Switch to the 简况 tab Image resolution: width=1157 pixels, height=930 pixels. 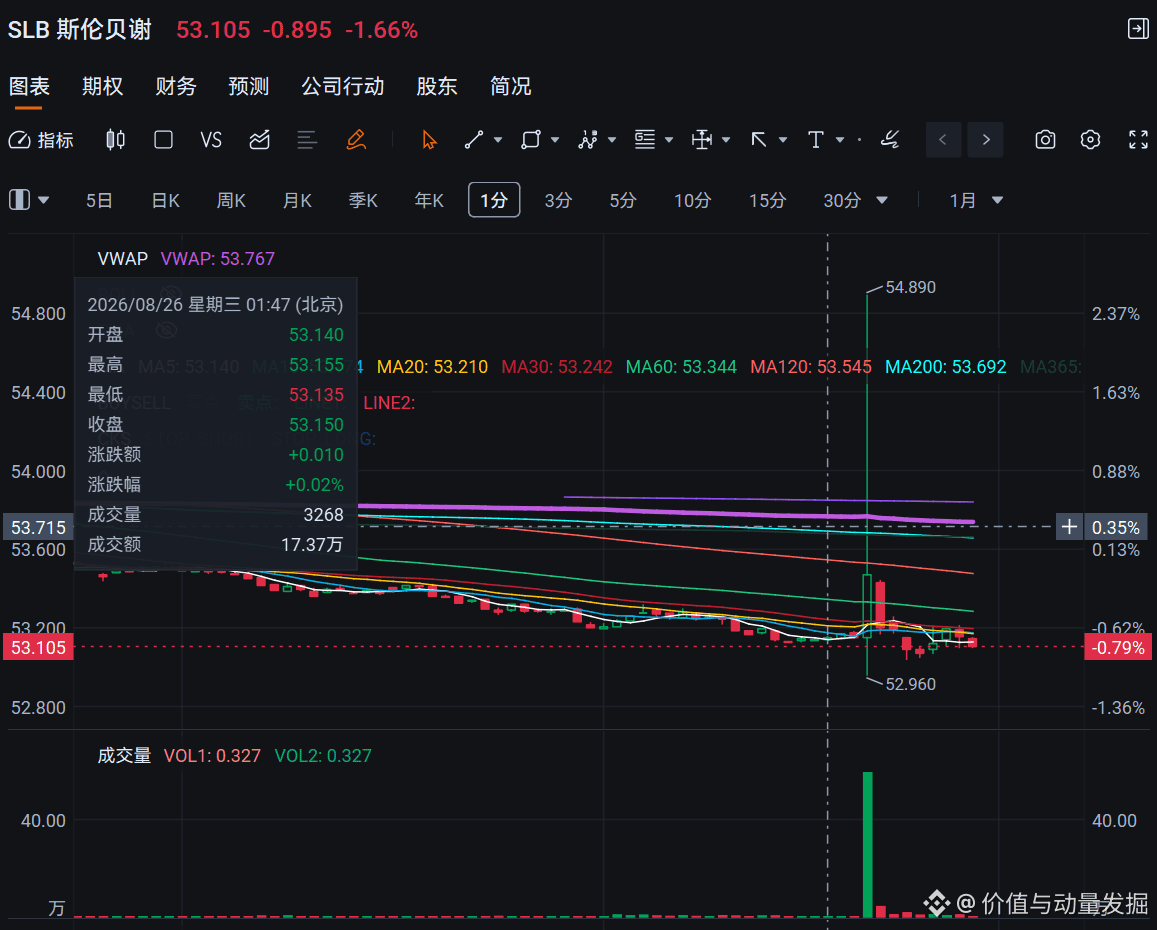coord(511,86)
